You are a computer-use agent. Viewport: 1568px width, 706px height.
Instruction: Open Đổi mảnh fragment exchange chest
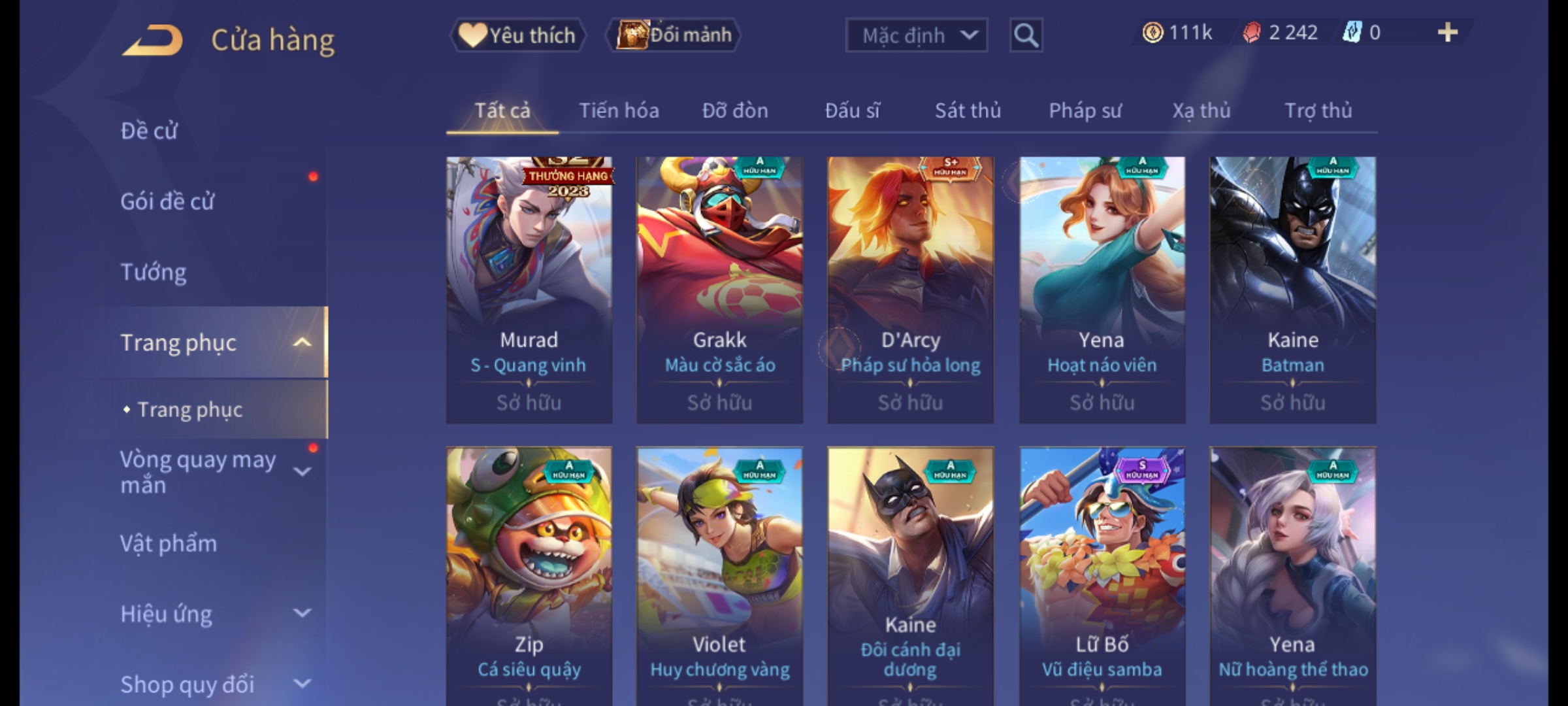pos(674,35)
